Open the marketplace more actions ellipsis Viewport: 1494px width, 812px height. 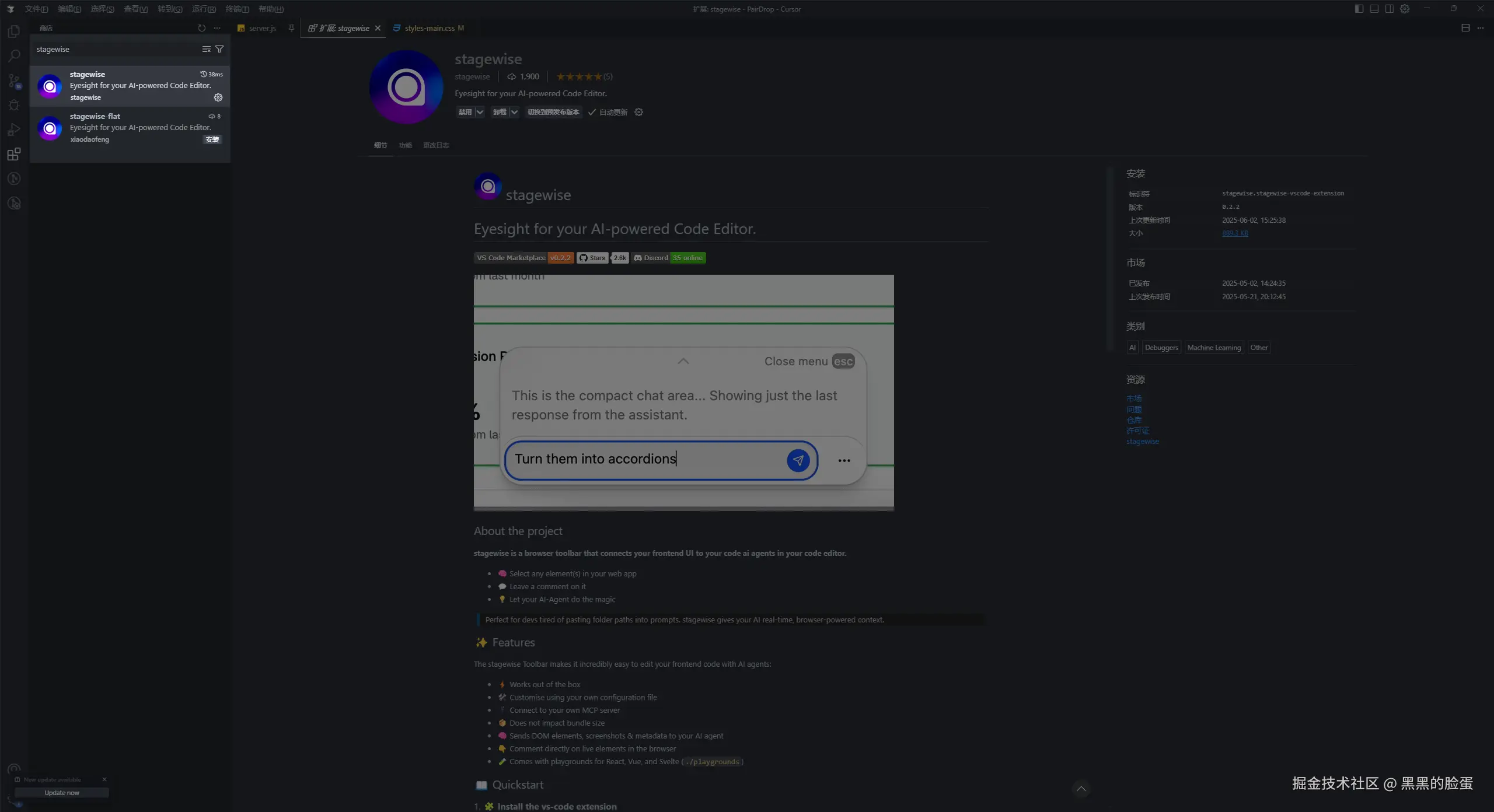click(217, 28)
